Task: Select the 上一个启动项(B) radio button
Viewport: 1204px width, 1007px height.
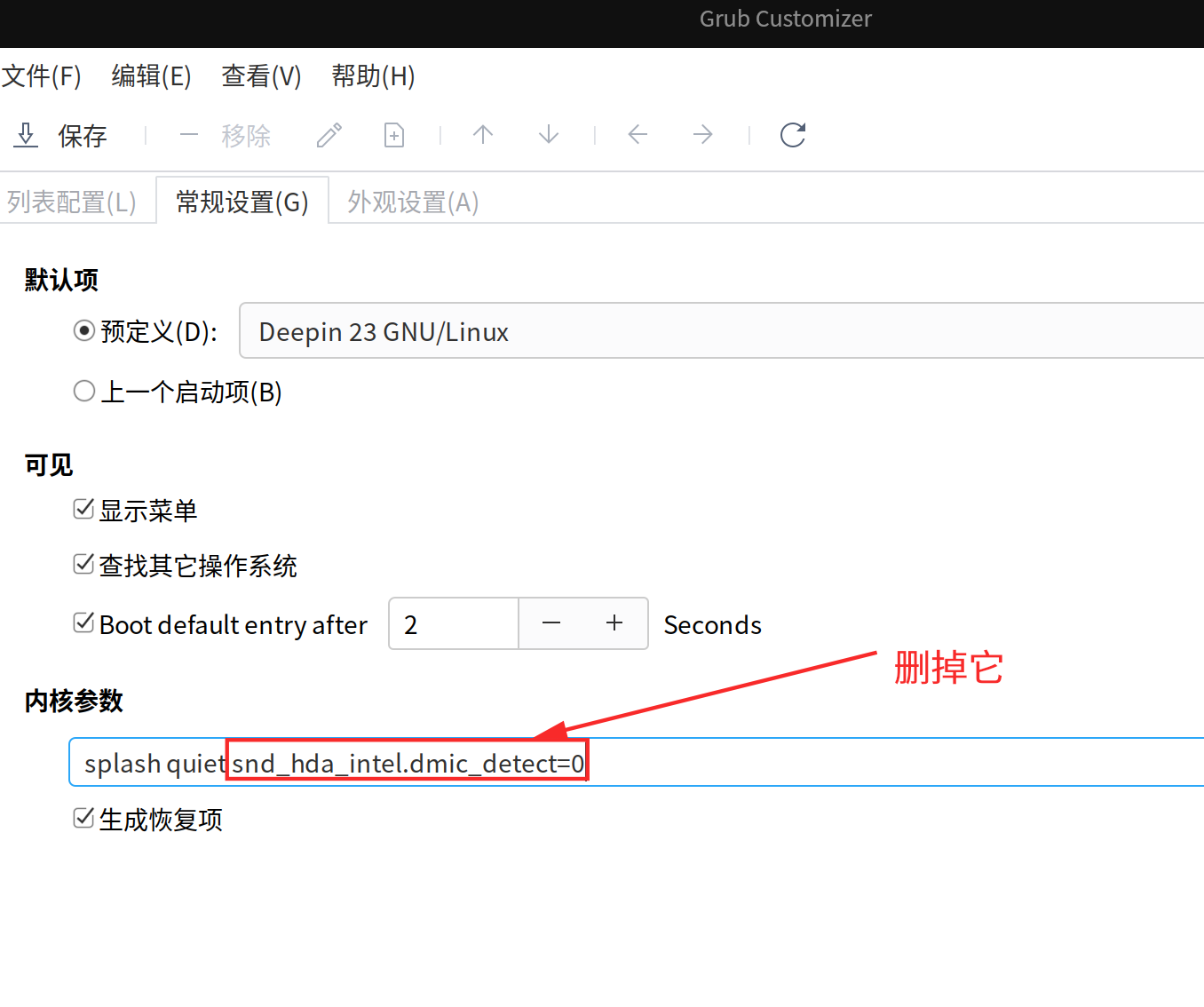Action: click(x=84, y=392)
